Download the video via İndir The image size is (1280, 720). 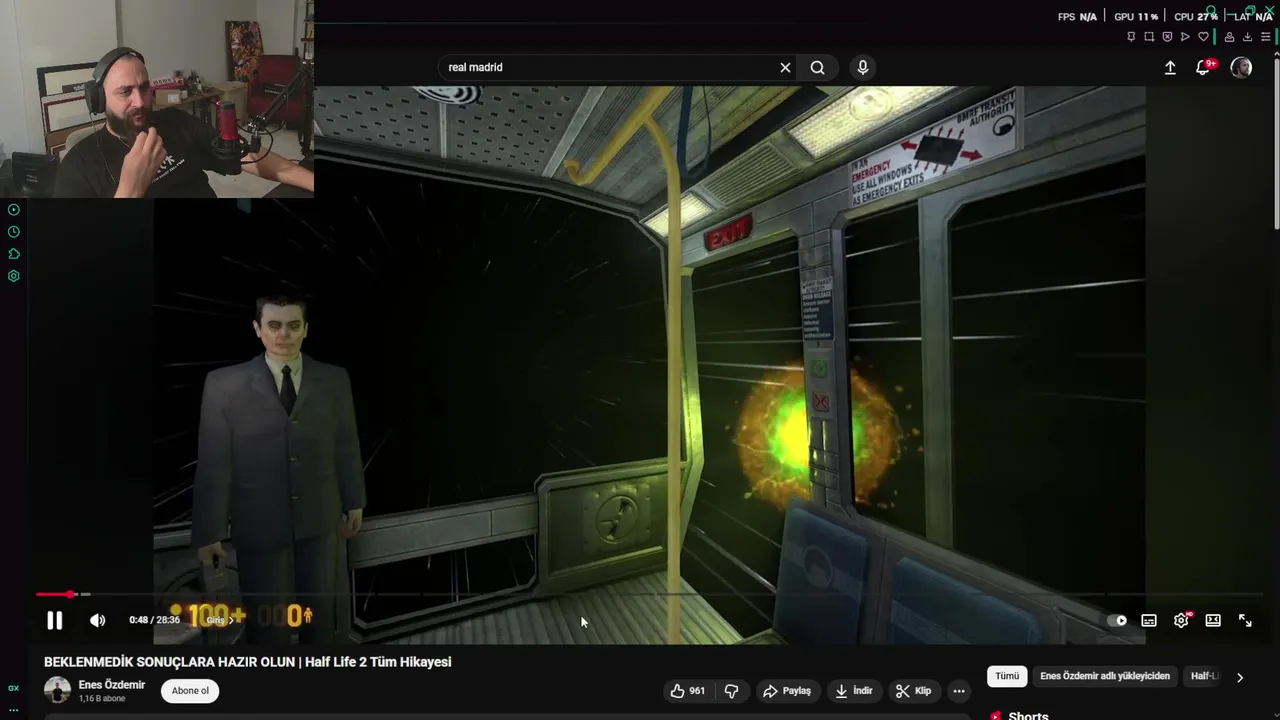coord(854,691)
